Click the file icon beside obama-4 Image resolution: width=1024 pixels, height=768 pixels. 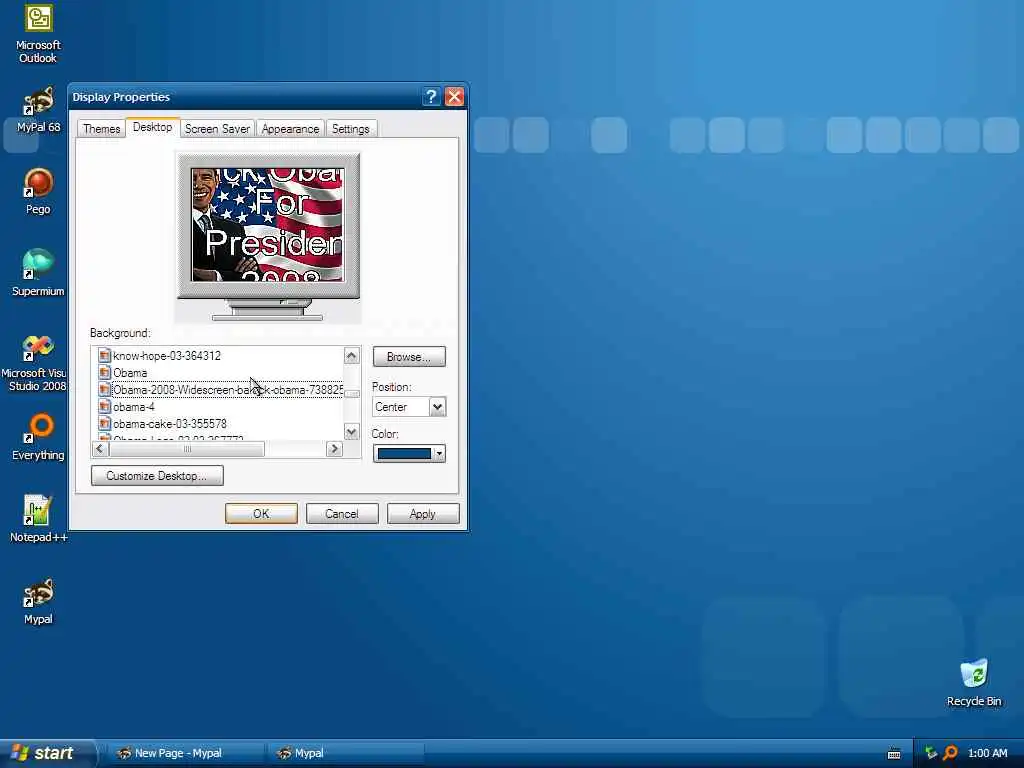(x=104, y=406)
